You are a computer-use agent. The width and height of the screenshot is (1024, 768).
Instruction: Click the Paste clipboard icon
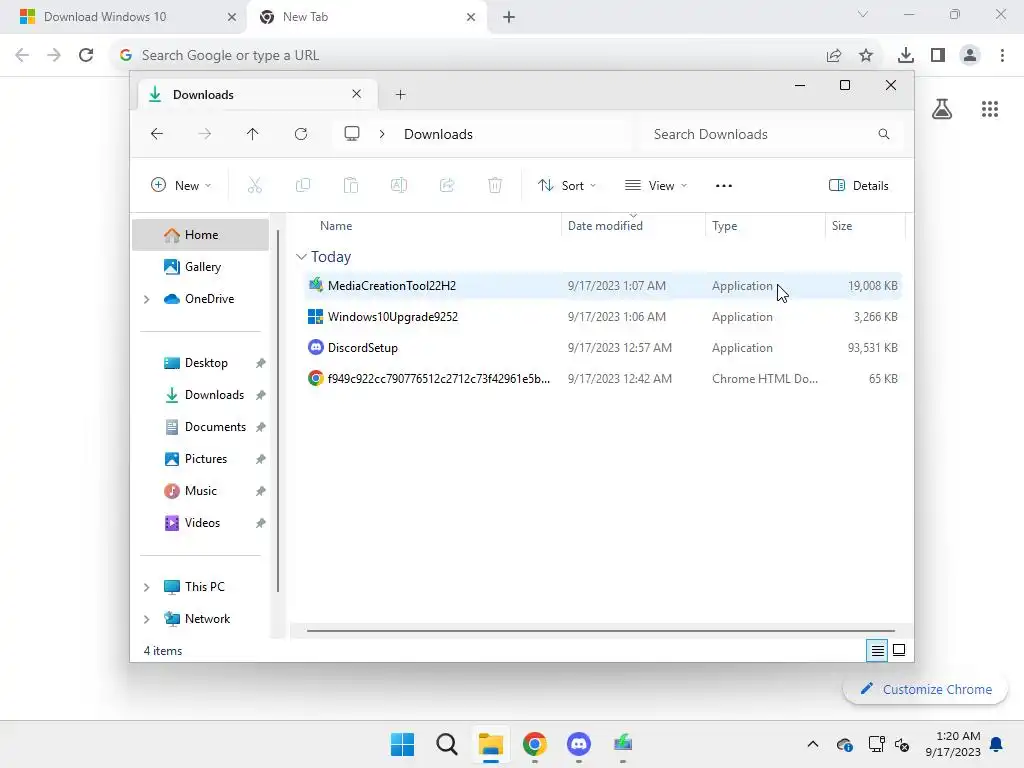click(351, 185)
